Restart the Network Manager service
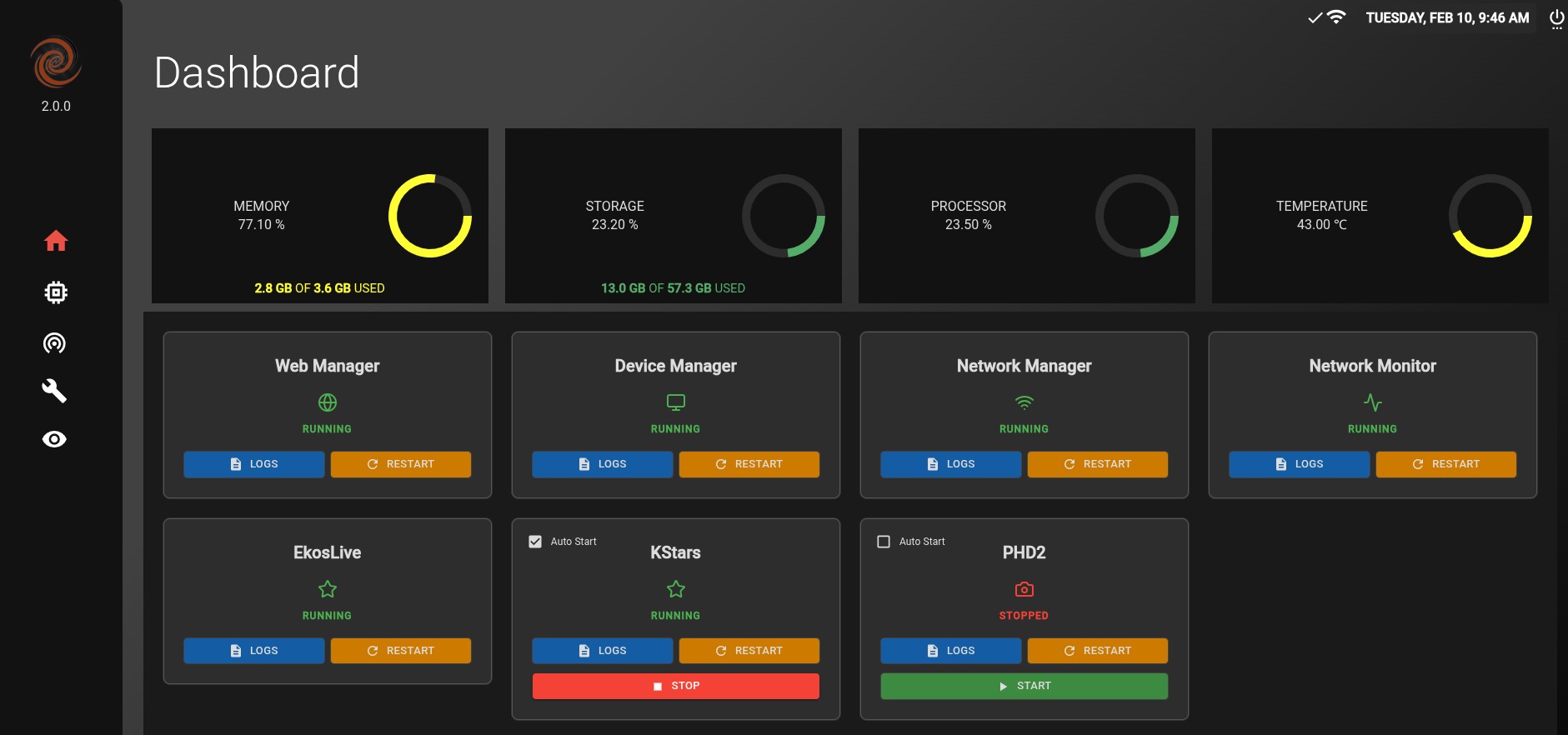The width and height of the screenshot is (1568, 735). tap(1098, 464)
